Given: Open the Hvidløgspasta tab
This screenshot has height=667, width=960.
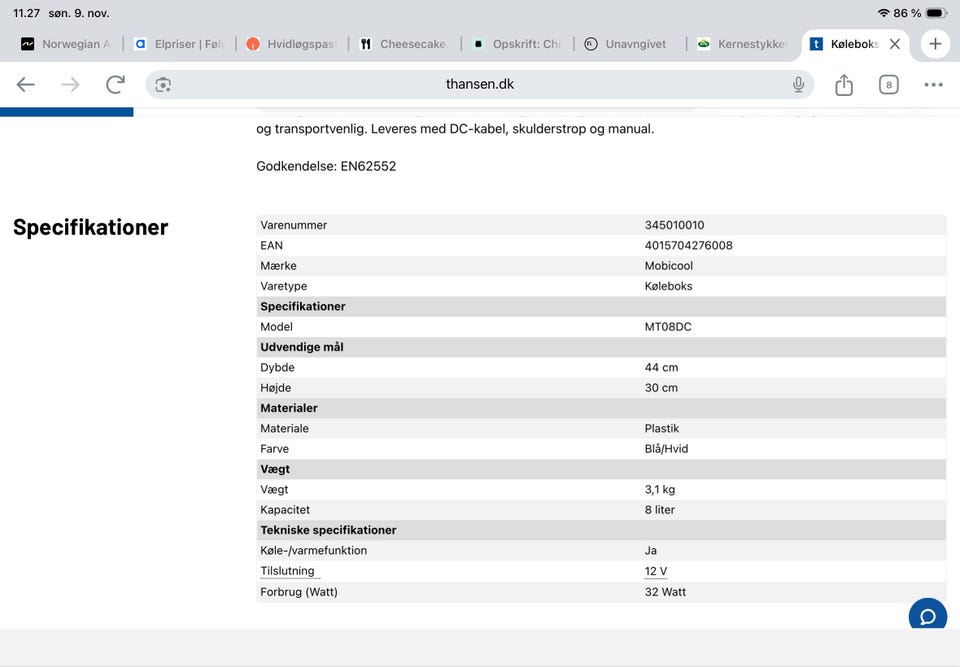Looking at the screenshot, I should click(291, 44).
